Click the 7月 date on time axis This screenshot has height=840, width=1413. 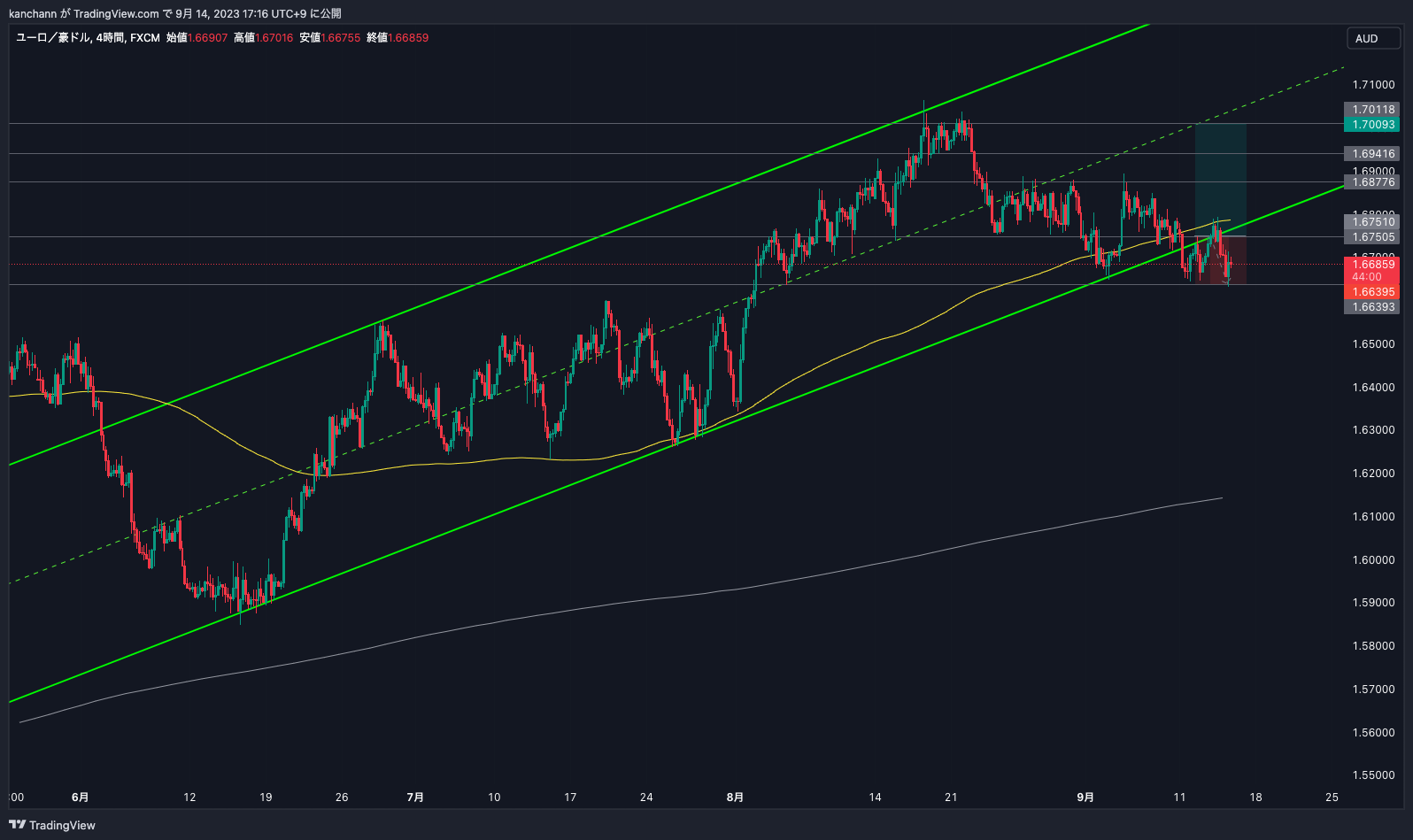[x=415, y=798]
